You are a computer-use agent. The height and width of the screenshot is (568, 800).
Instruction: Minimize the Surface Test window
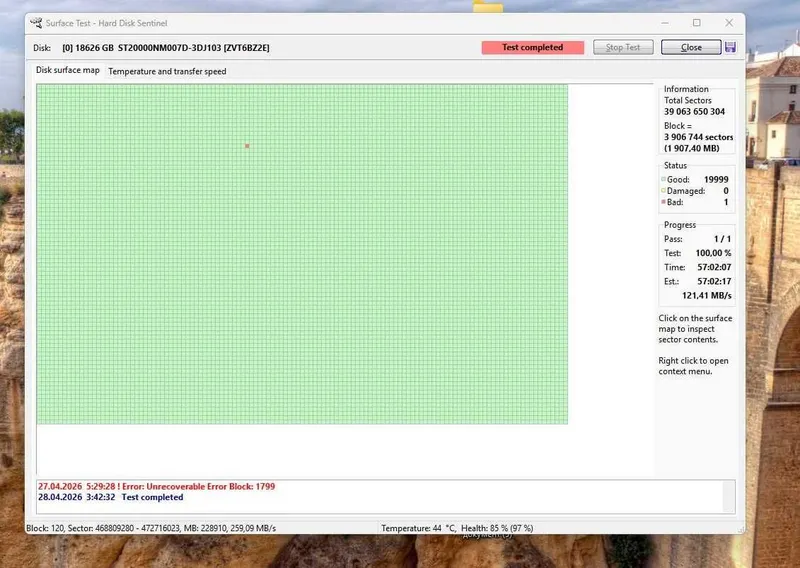tap(665, 23)
